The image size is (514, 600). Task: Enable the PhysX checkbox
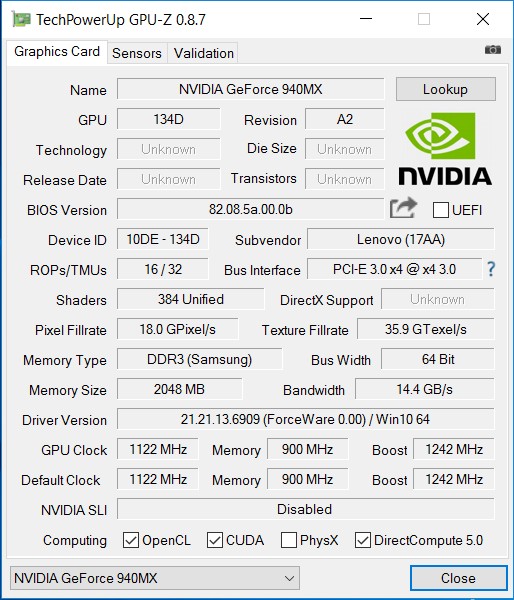[x=289, y=540]
